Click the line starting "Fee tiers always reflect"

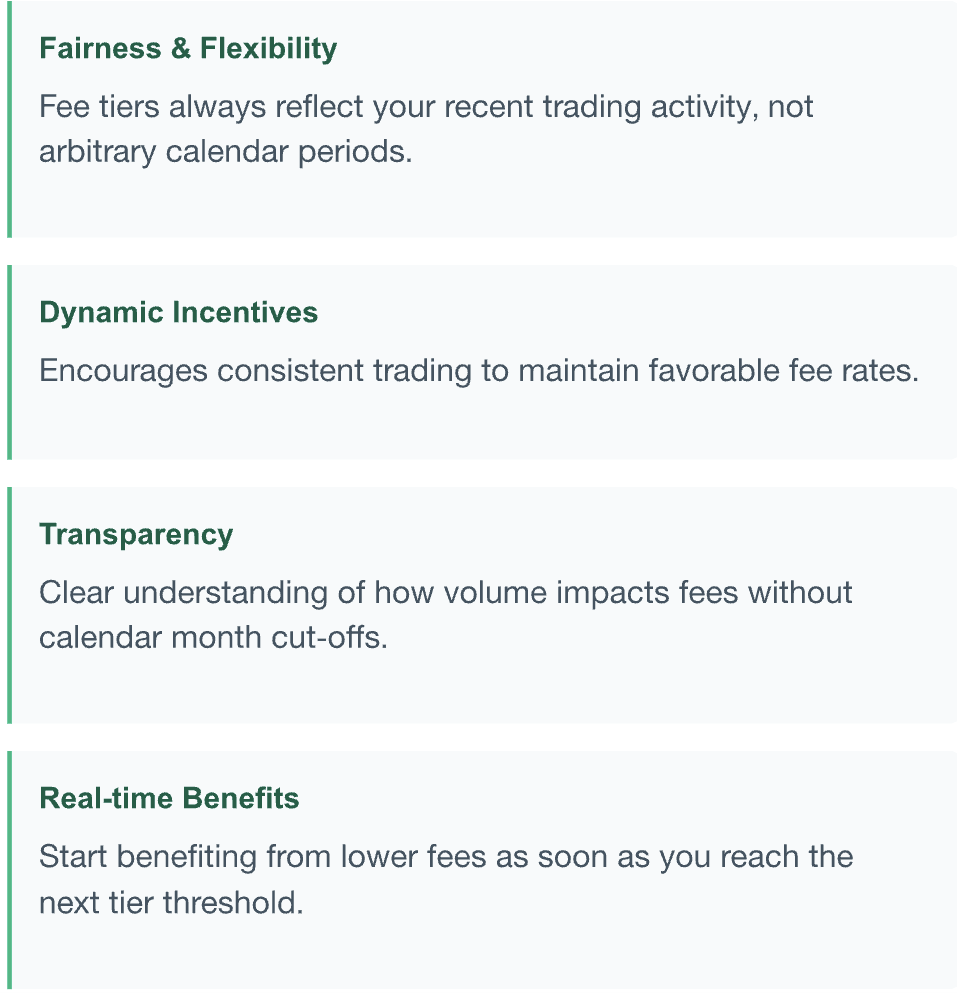click(426, 106)
